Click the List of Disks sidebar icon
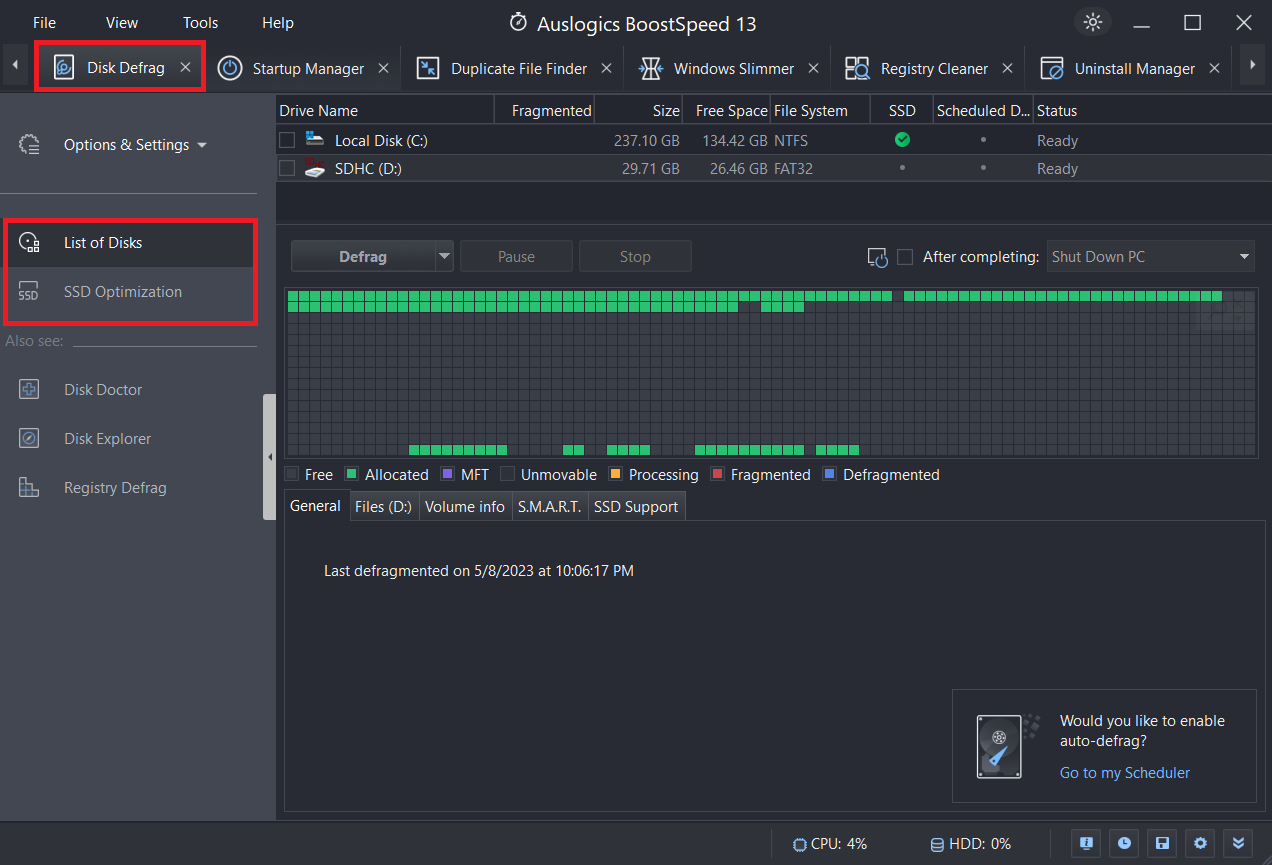Screen dimensions: 1272x865 point(29,242)
